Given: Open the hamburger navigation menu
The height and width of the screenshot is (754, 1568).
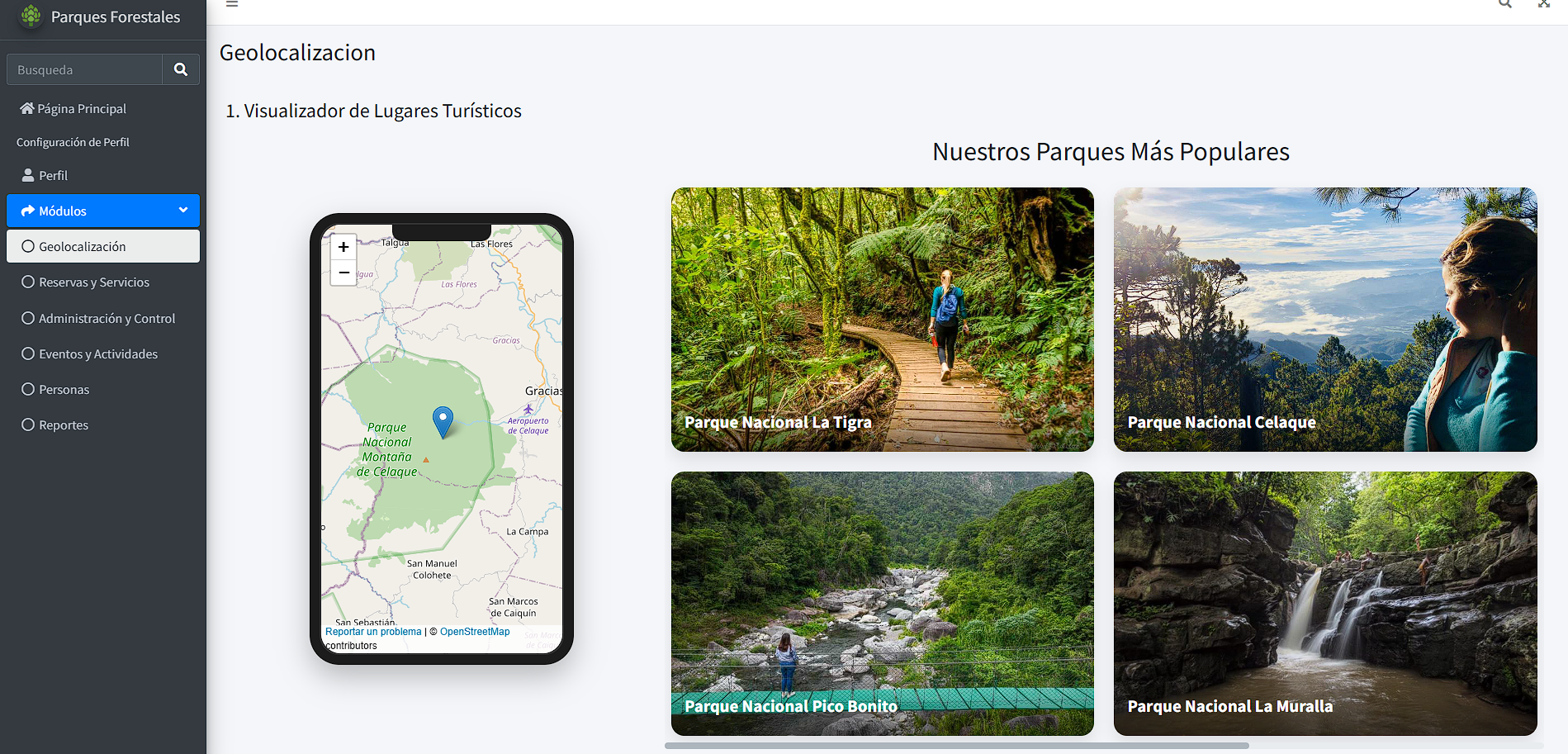Looking at the screenshot, I should (231, 5).
